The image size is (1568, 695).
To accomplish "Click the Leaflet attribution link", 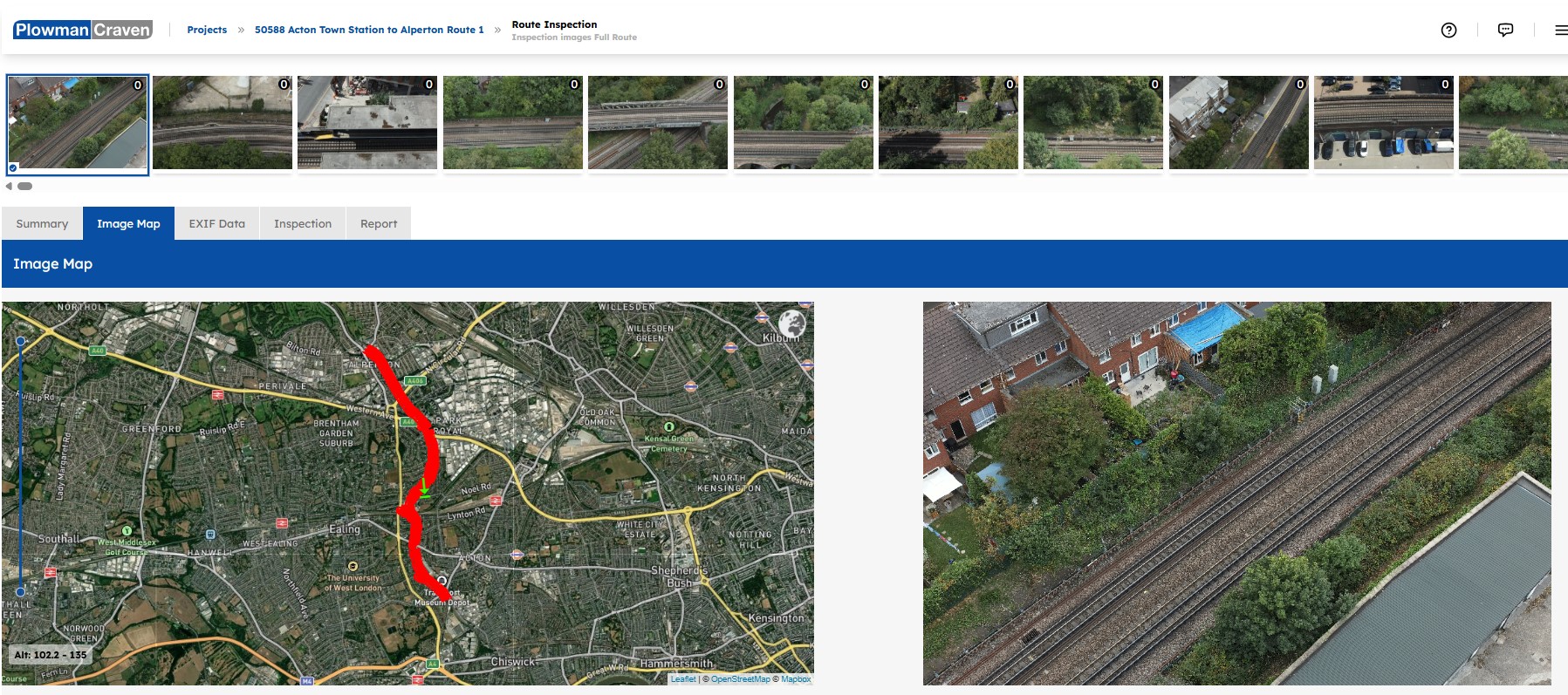I will click(x=683, y=679).
